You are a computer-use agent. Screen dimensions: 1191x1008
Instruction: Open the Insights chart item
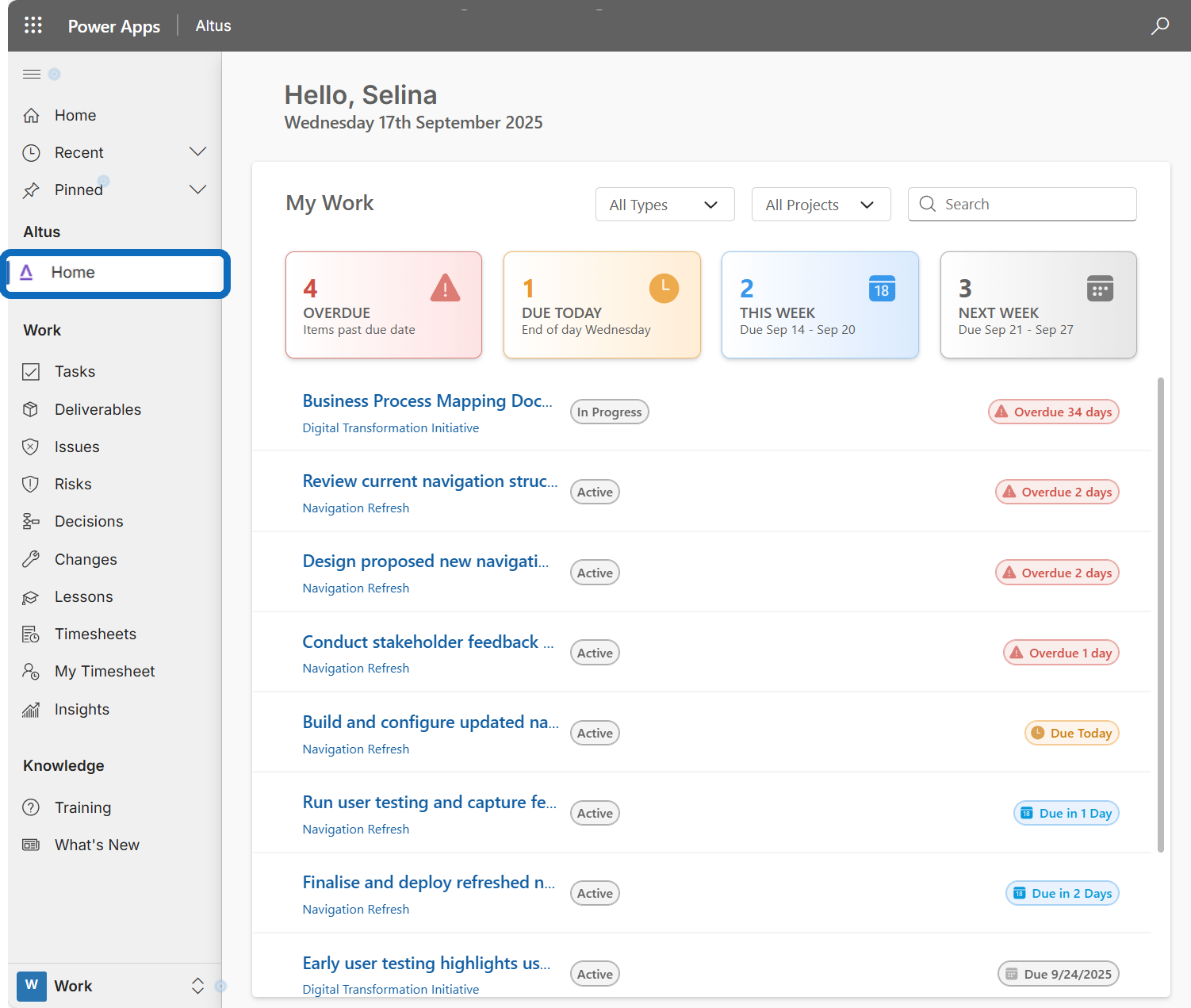point(82,709)
